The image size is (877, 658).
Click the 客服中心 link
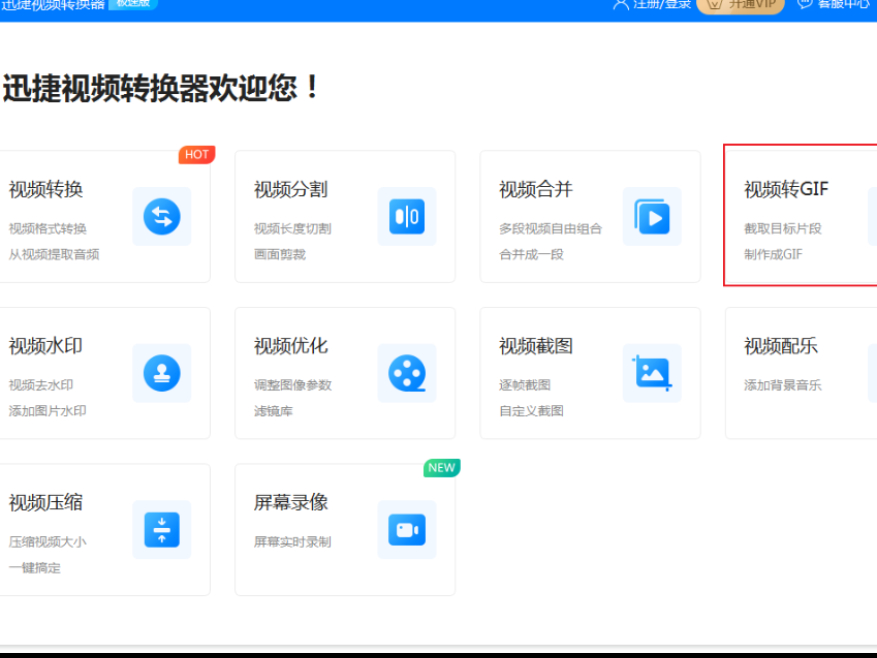843,4
